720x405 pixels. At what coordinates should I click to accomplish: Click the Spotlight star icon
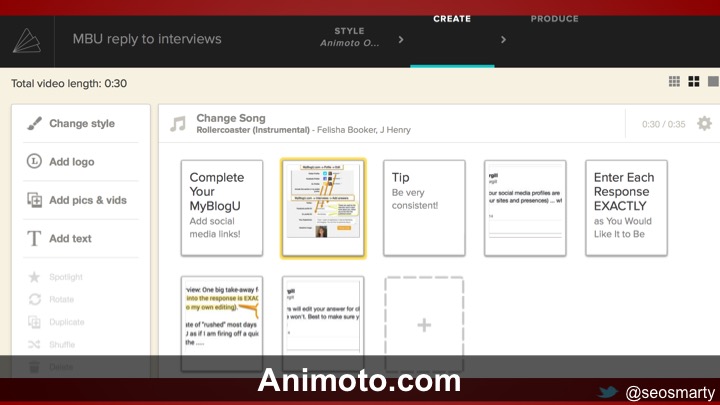pyautogui.click(x=34, y=277)
